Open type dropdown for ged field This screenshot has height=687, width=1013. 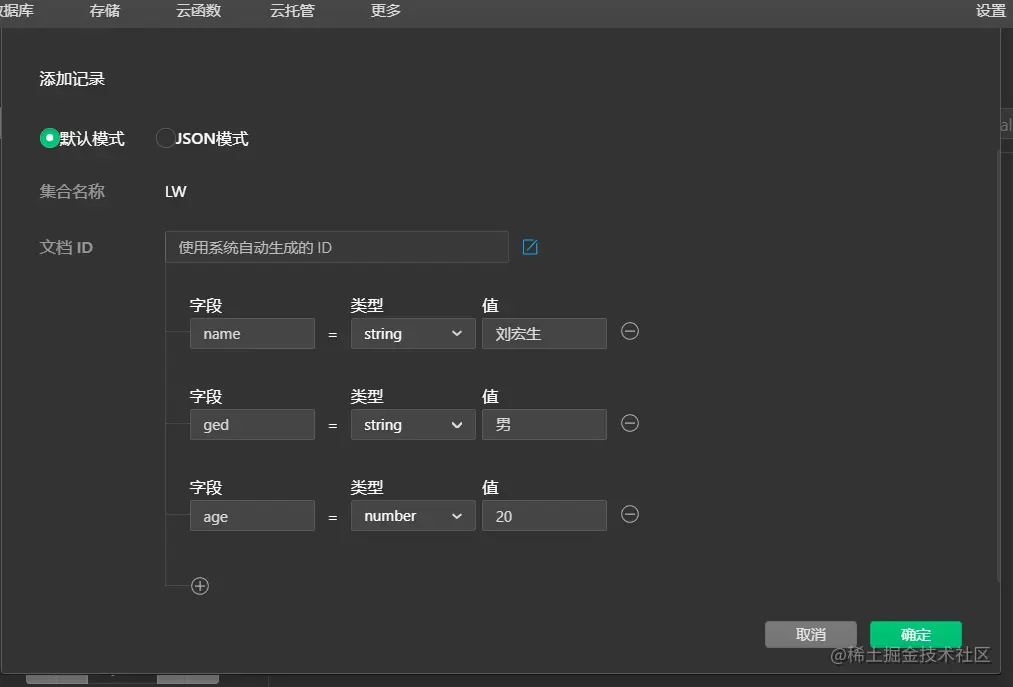pyautogui.click(x=413, y=425)
